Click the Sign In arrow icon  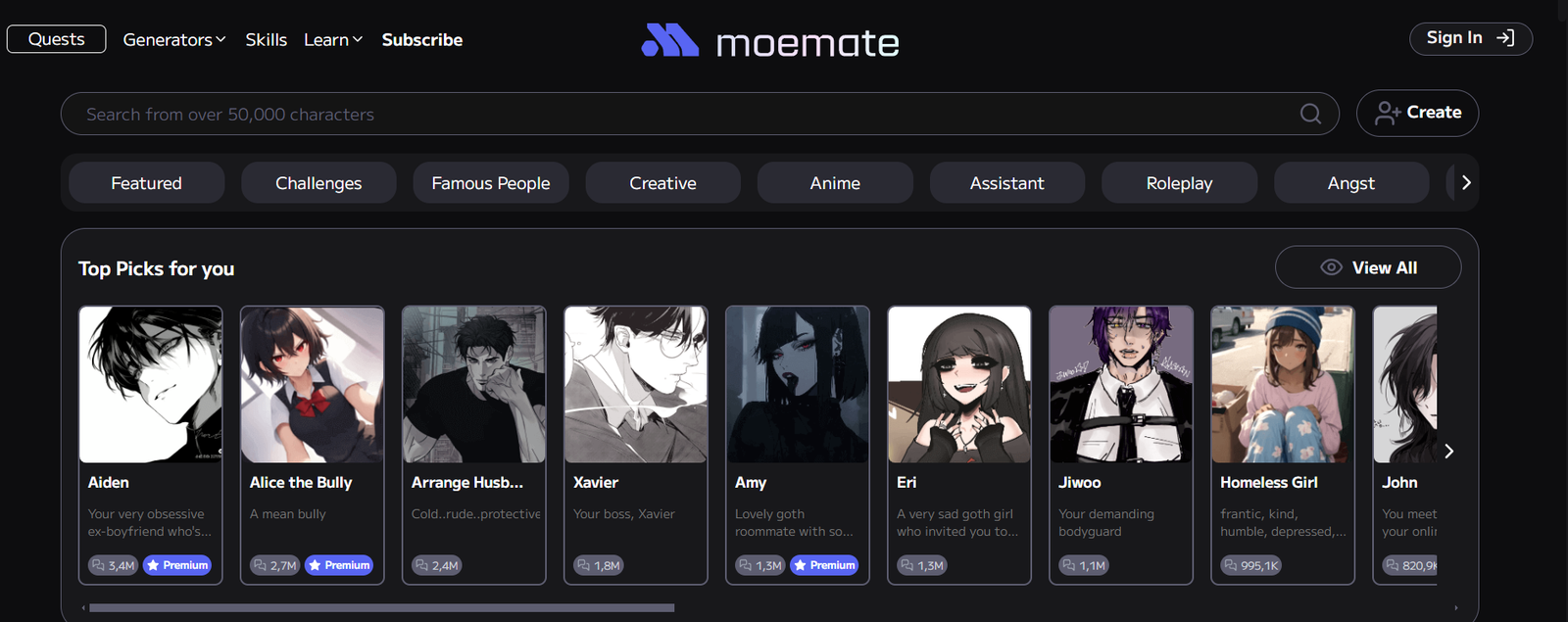click(x=1505, y=38)
